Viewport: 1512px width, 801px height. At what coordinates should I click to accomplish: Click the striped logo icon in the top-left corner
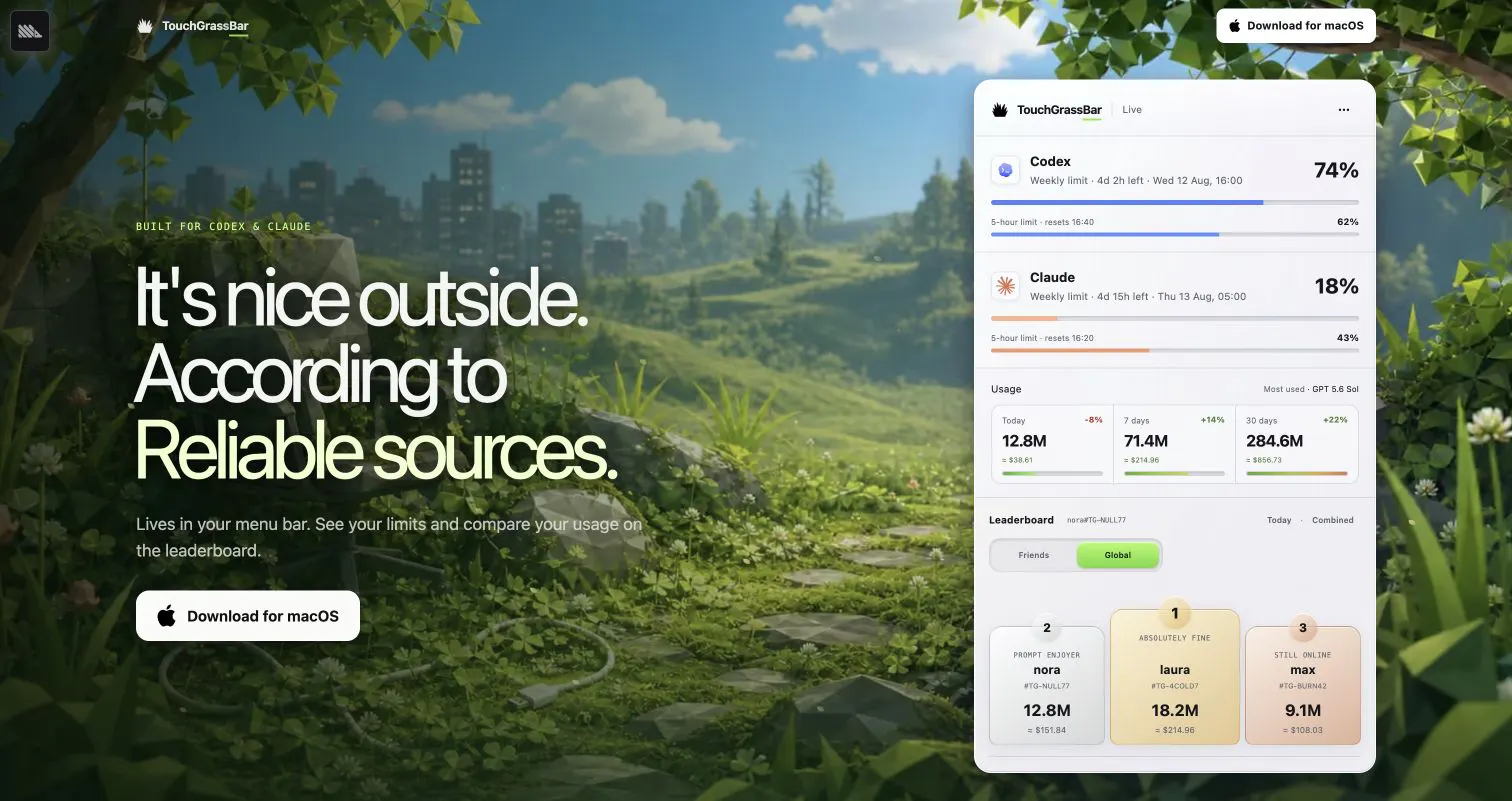[x=30, y=31]
